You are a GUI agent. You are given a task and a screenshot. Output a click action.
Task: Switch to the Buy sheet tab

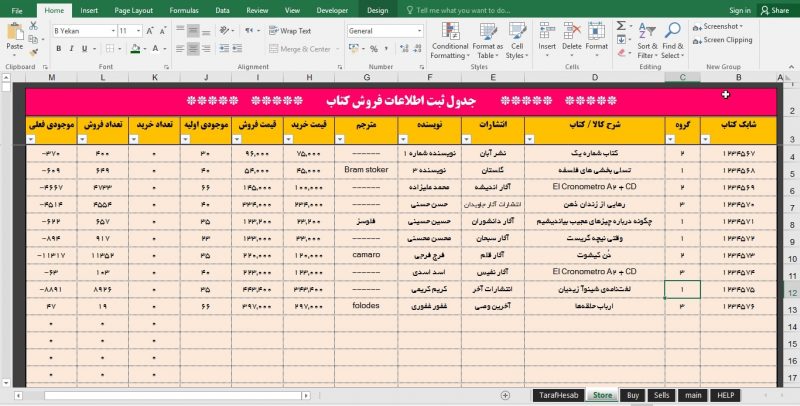click(633, 395)
